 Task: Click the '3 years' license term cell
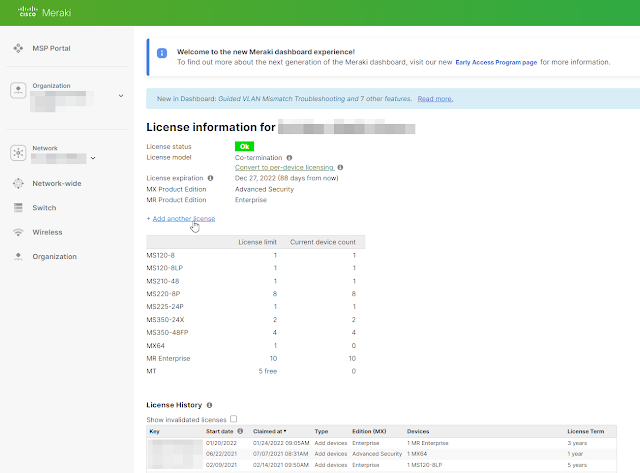click(577, 443)
